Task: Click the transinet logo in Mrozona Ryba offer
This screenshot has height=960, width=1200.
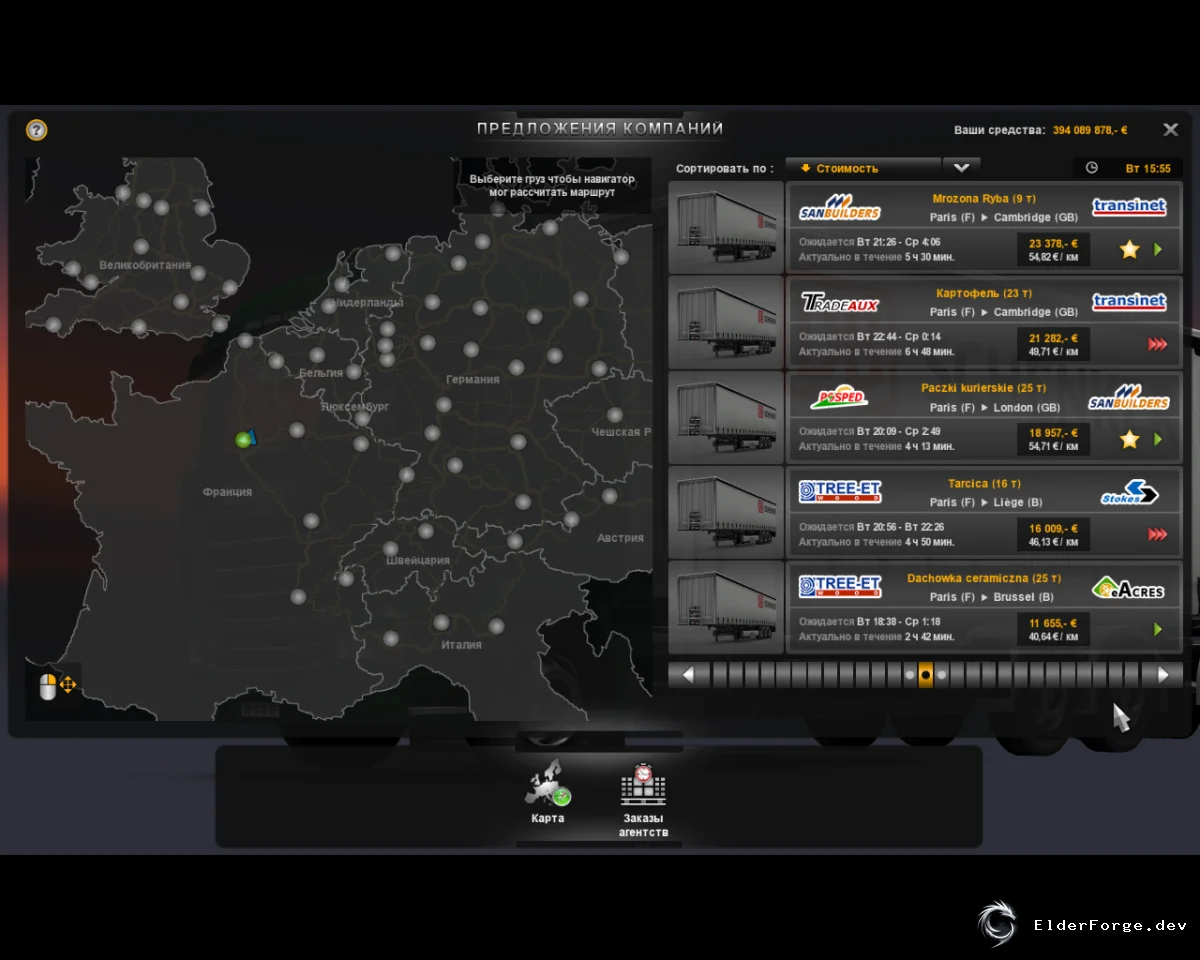Action: pyautogui.click(x=1129, y=207)
